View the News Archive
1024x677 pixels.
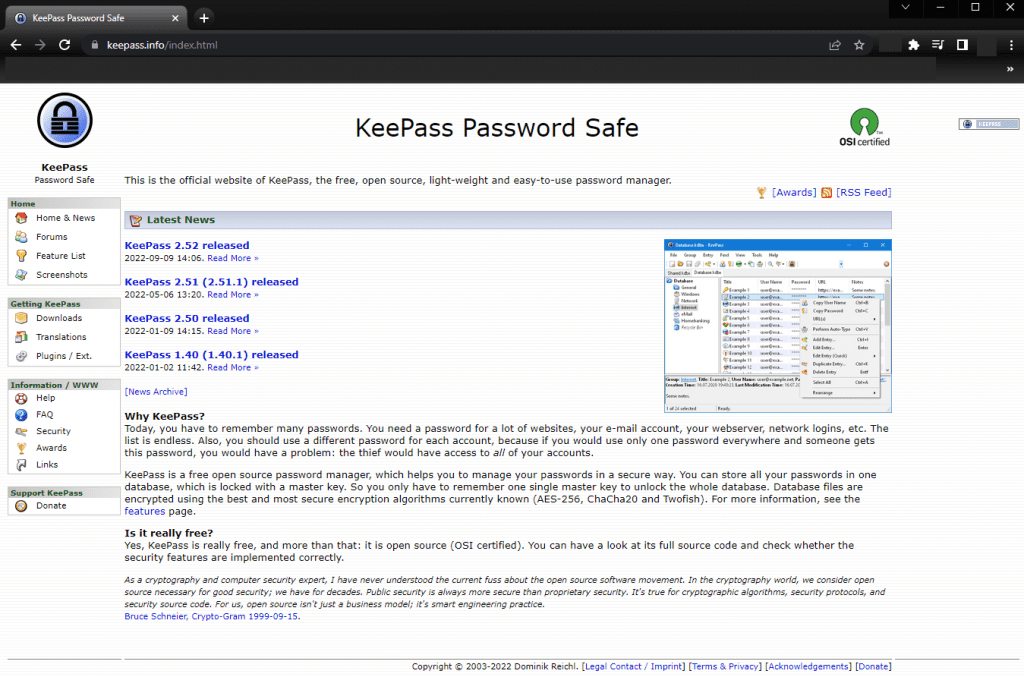click(x=155, y=391)
